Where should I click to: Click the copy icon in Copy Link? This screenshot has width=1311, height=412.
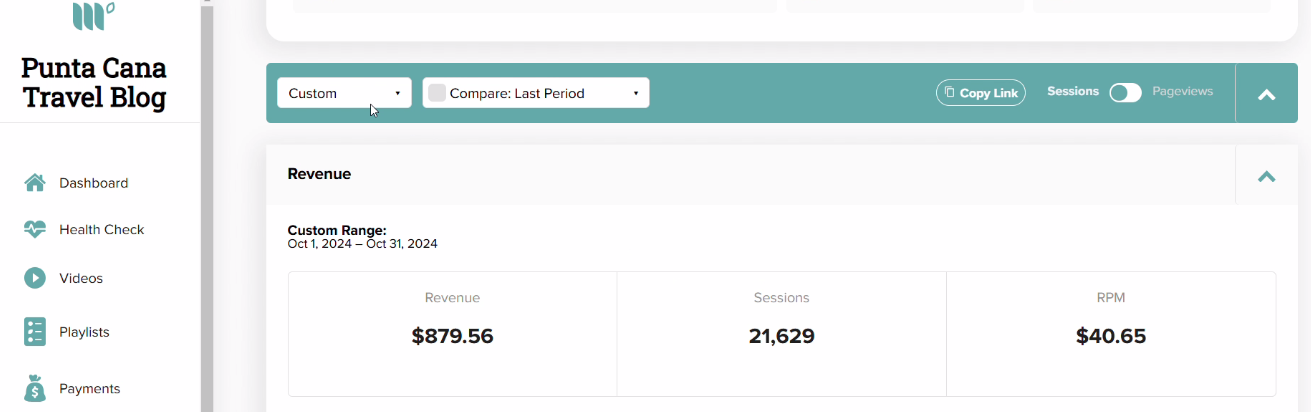(x=950, y=93)
